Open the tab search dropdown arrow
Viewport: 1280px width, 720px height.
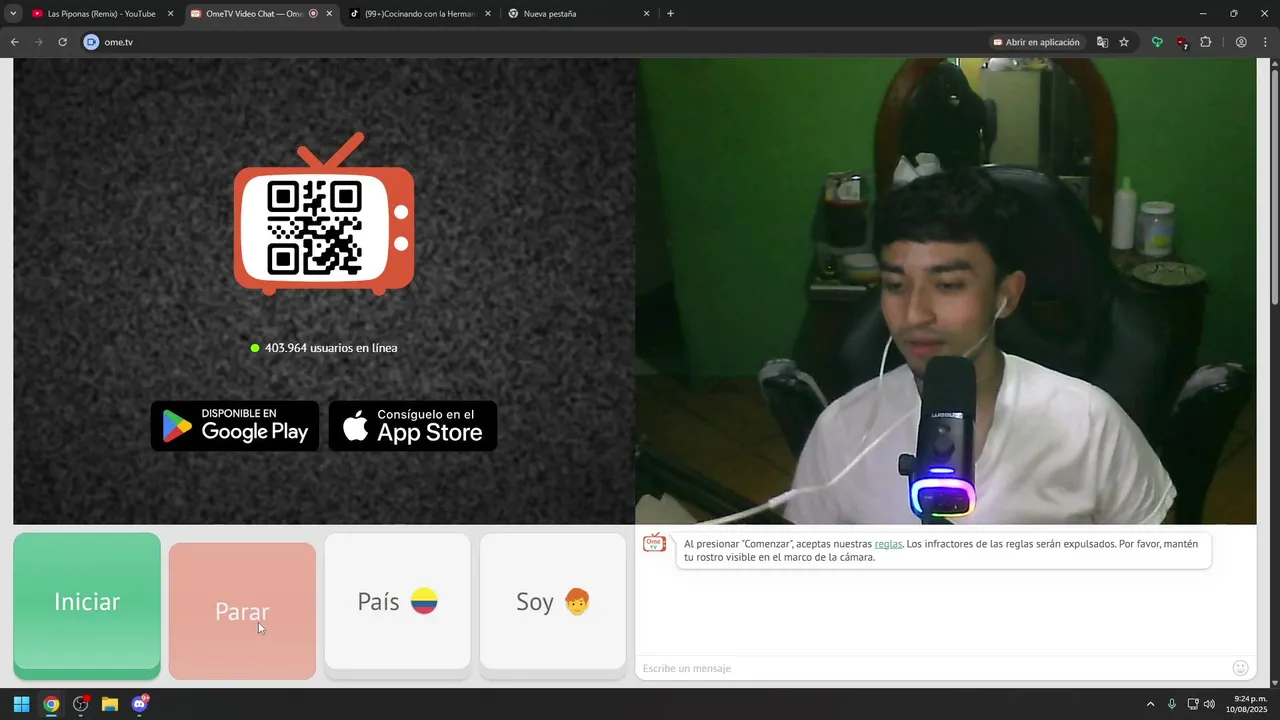[13, 14]
